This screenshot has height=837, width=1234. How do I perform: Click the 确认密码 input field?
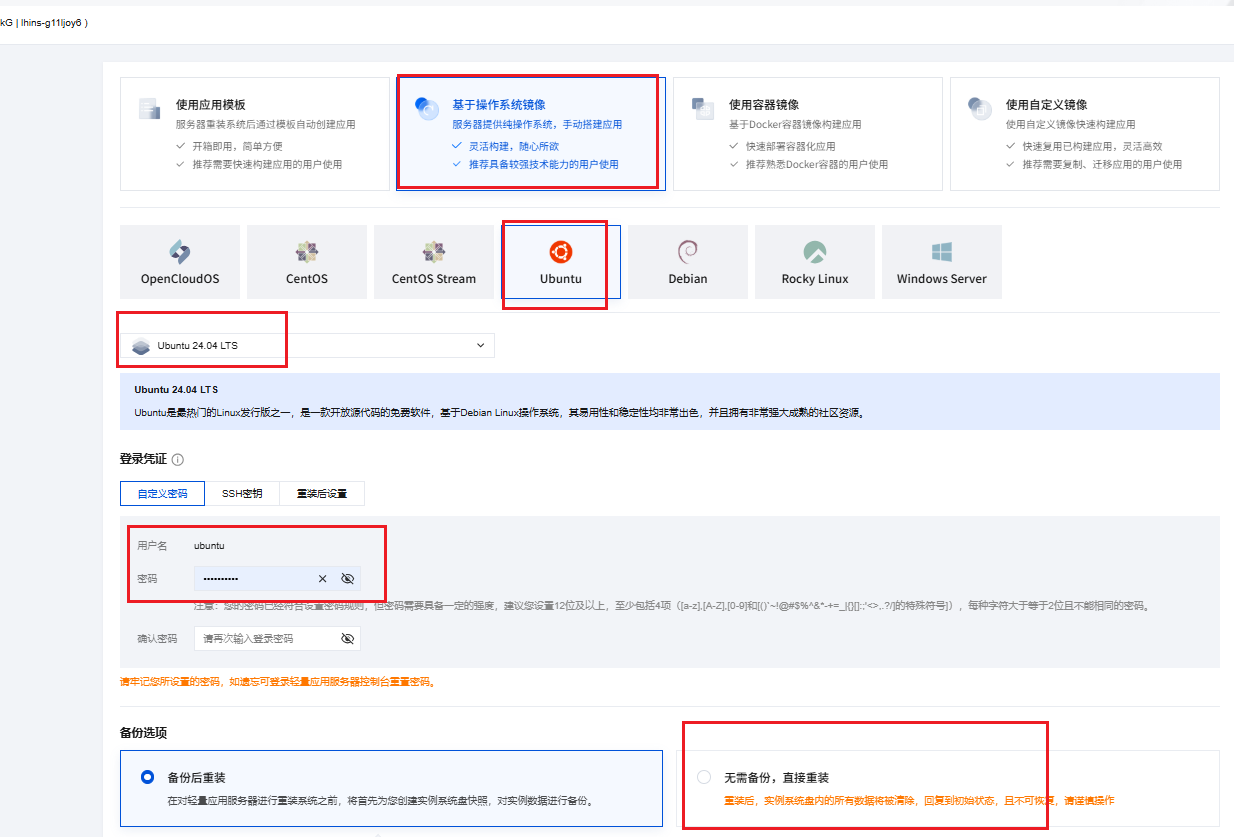[277, 638]
